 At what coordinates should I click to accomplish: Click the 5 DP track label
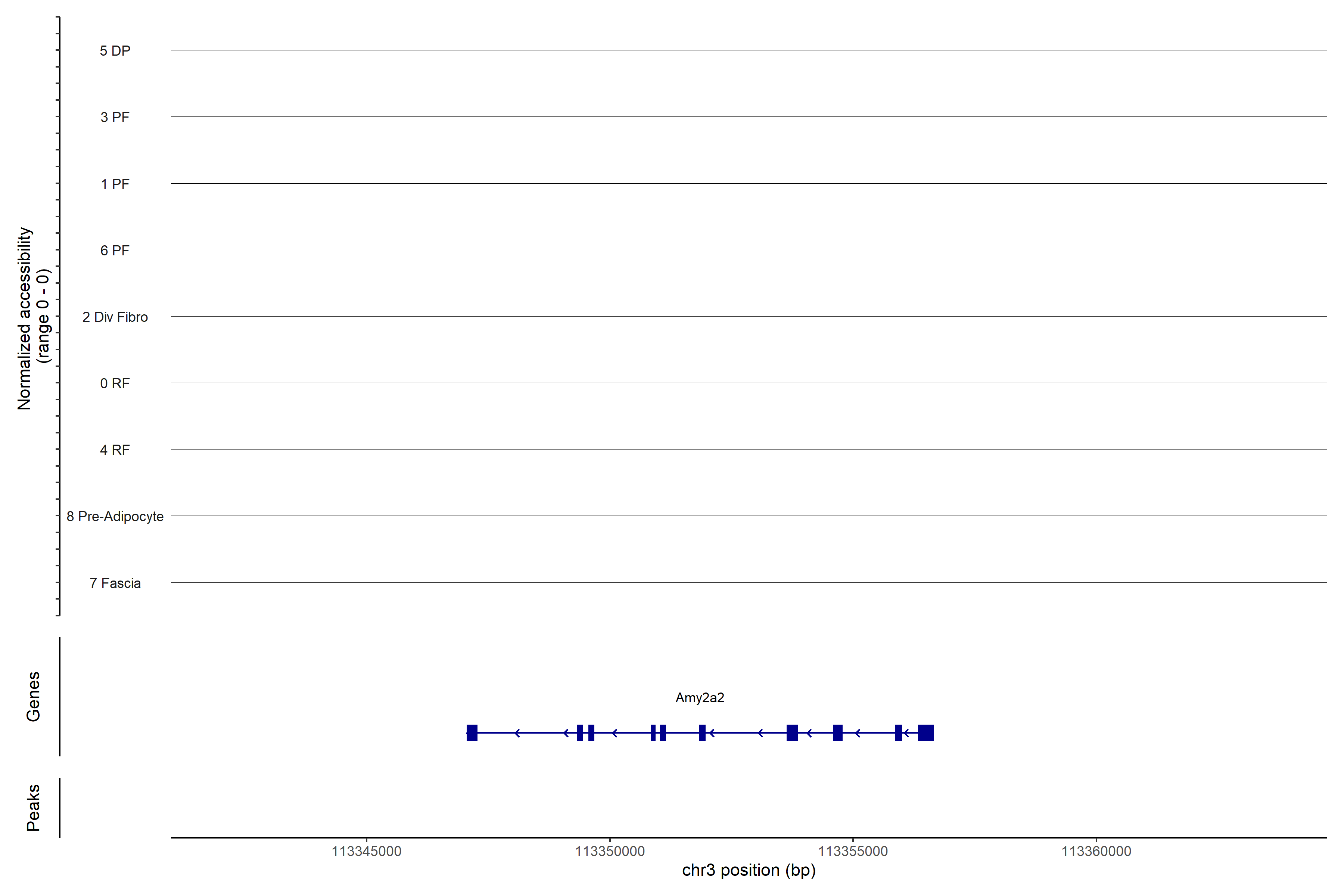tap(115, 51)
